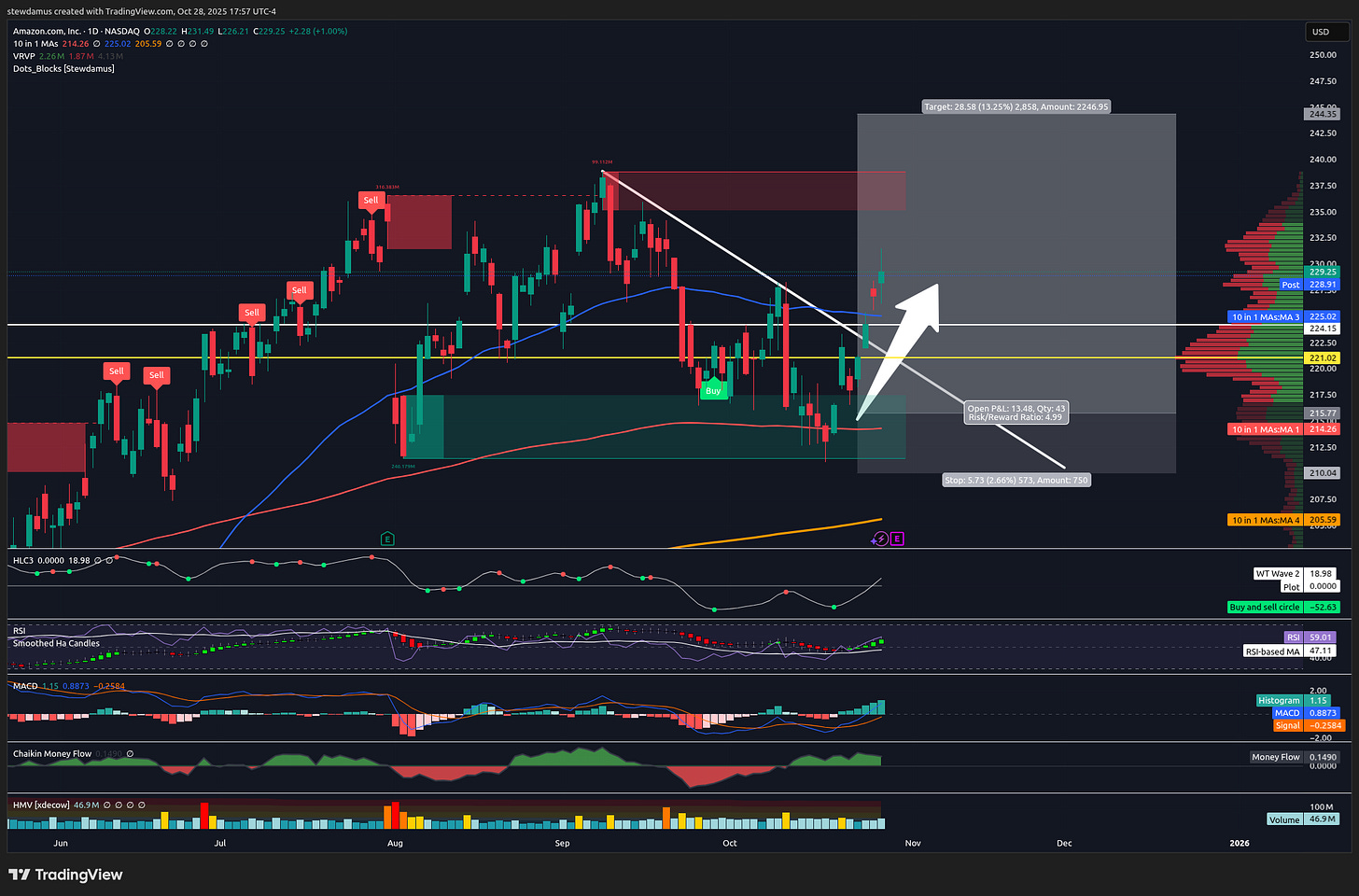Click the Buy and sell circle label

click(x=1283, y=608)
